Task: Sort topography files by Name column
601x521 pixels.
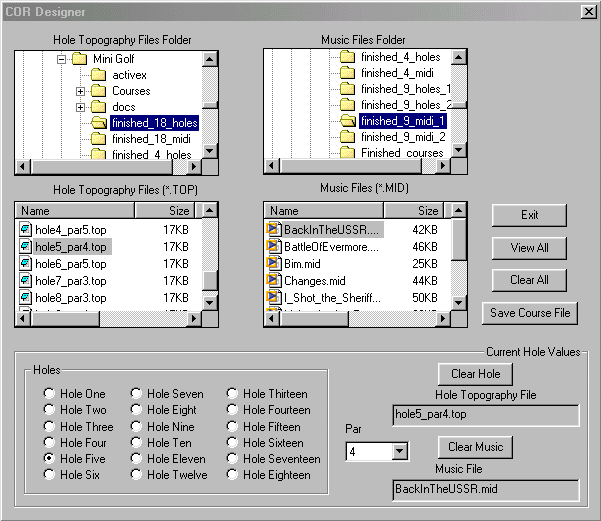Action: coord(75,211)
